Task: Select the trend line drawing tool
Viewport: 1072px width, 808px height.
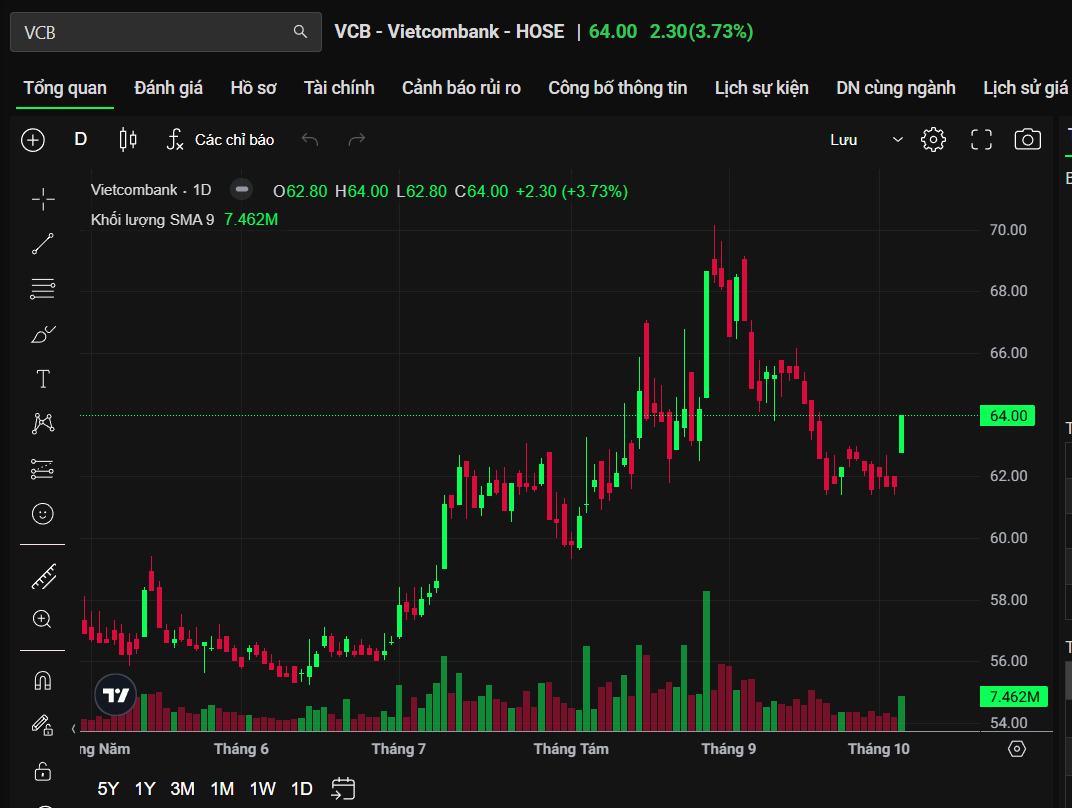Action: pyautogui.click(x=43, y=243)
